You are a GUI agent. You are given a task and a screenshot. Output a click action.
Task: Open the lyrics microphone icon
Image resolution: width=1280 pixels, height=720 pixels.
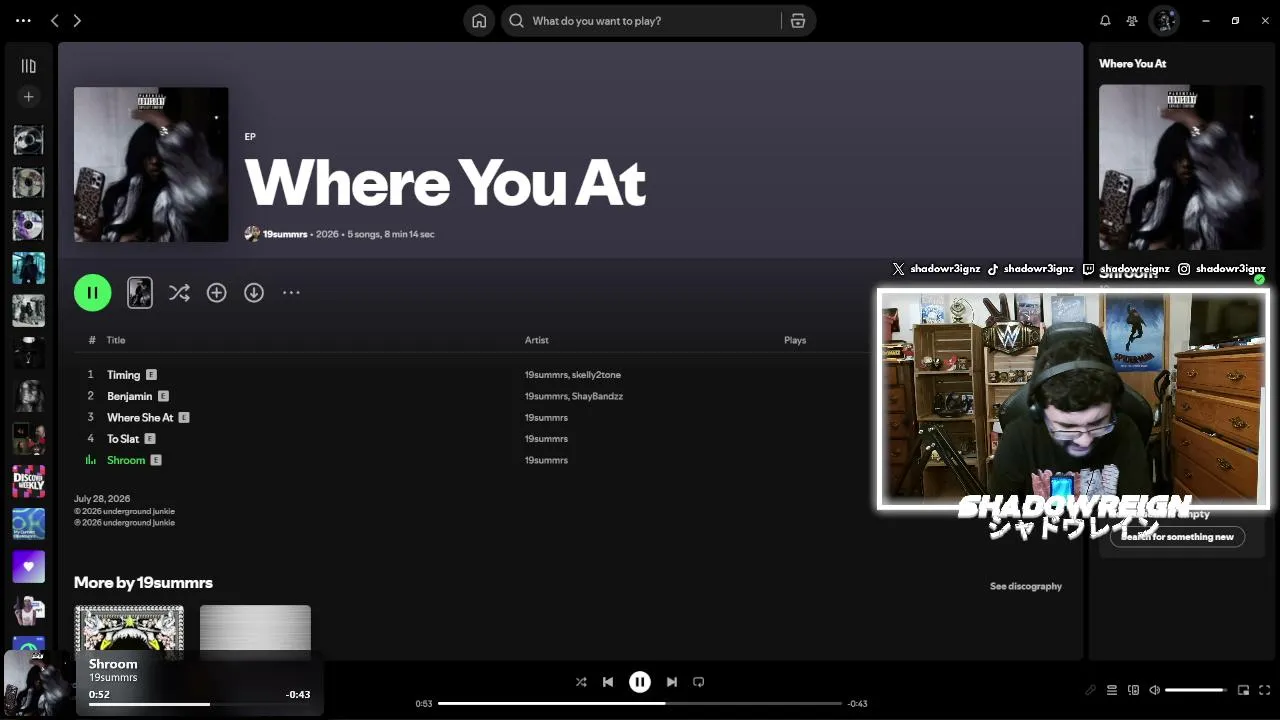point(1090,690)
